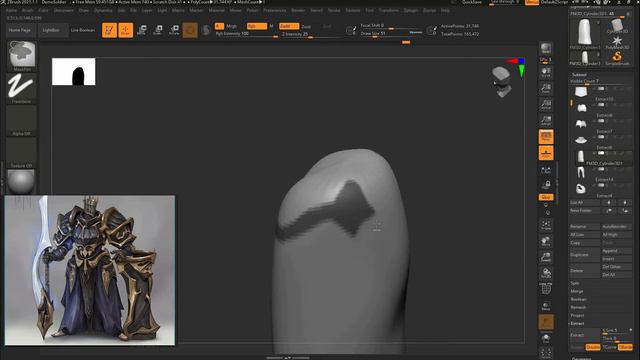This screenshot has height=360, width=640.
Task: Expand the Project section
Action: [577, 316]
